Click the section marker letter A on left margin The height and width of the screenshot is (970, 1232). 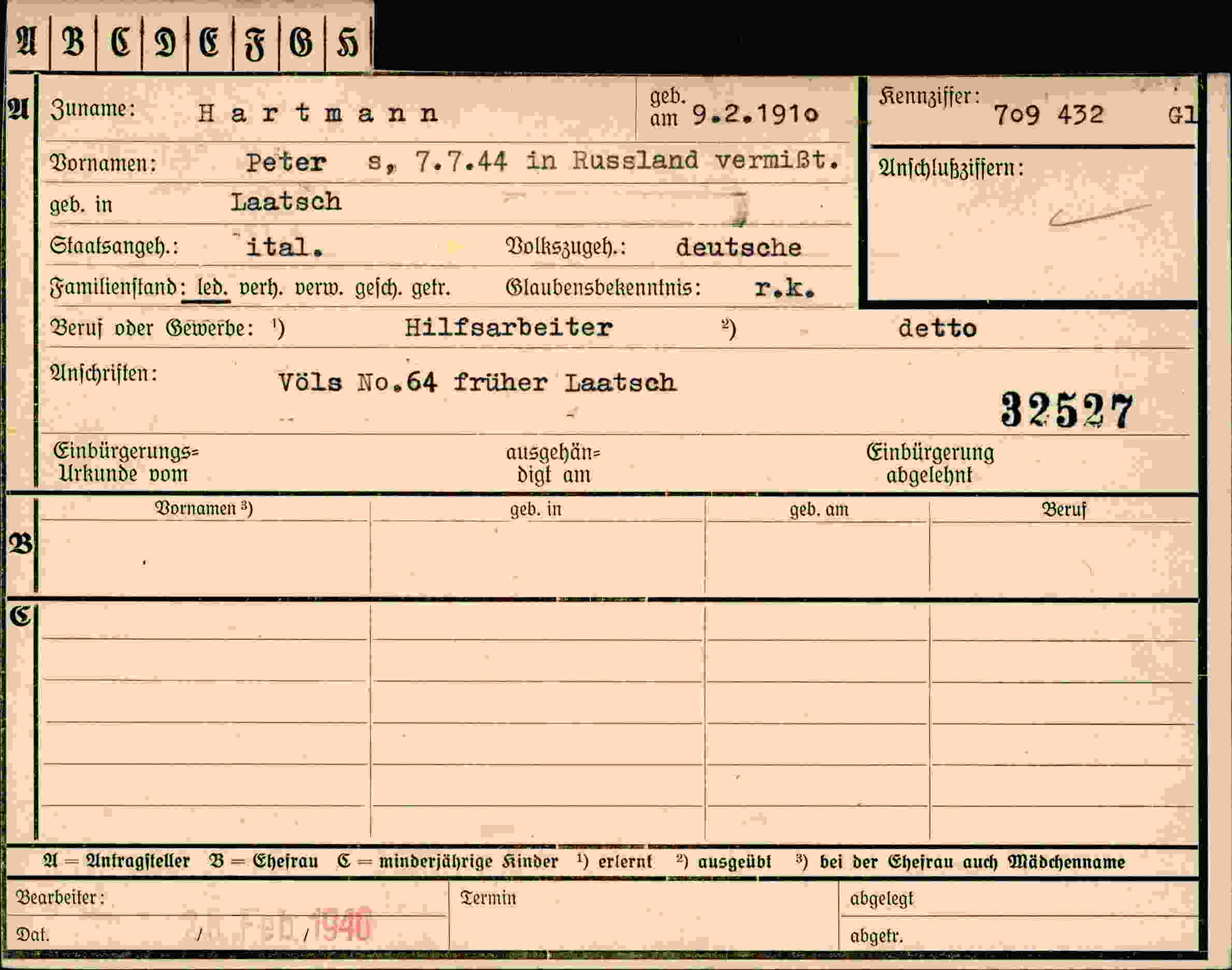18,108
